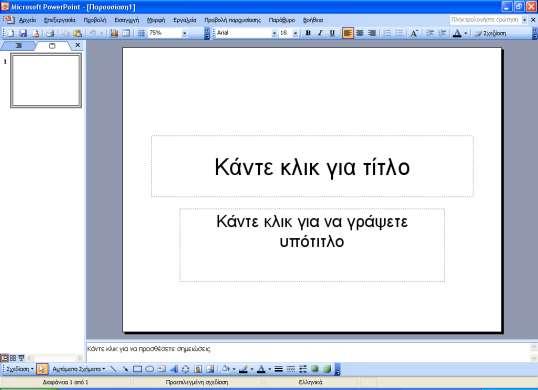Apply numbered list formatting
Screen dimensions: 538x390
[387, 33]
